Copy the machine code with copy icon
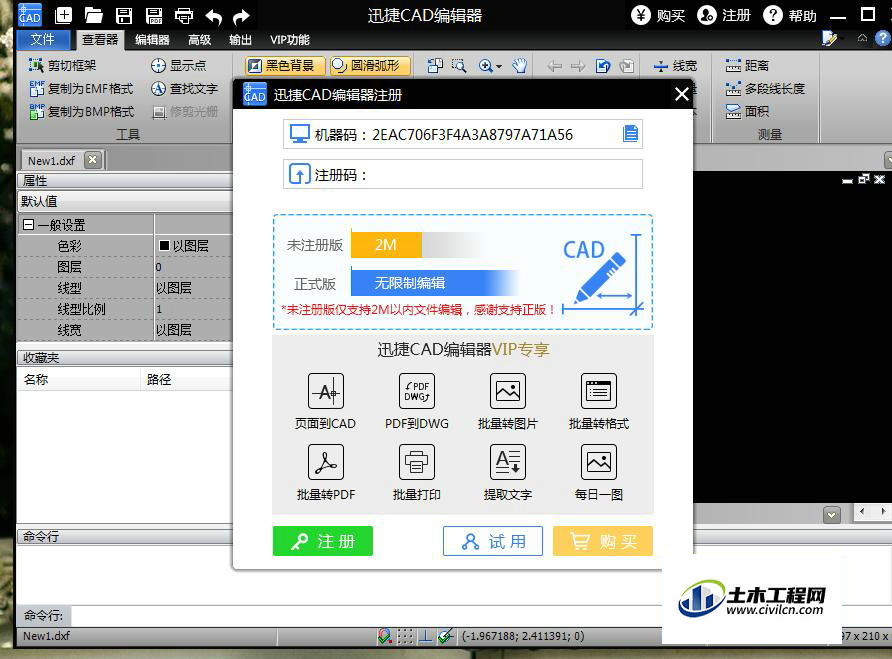This screenshot has width=892, height=659. 630,134
